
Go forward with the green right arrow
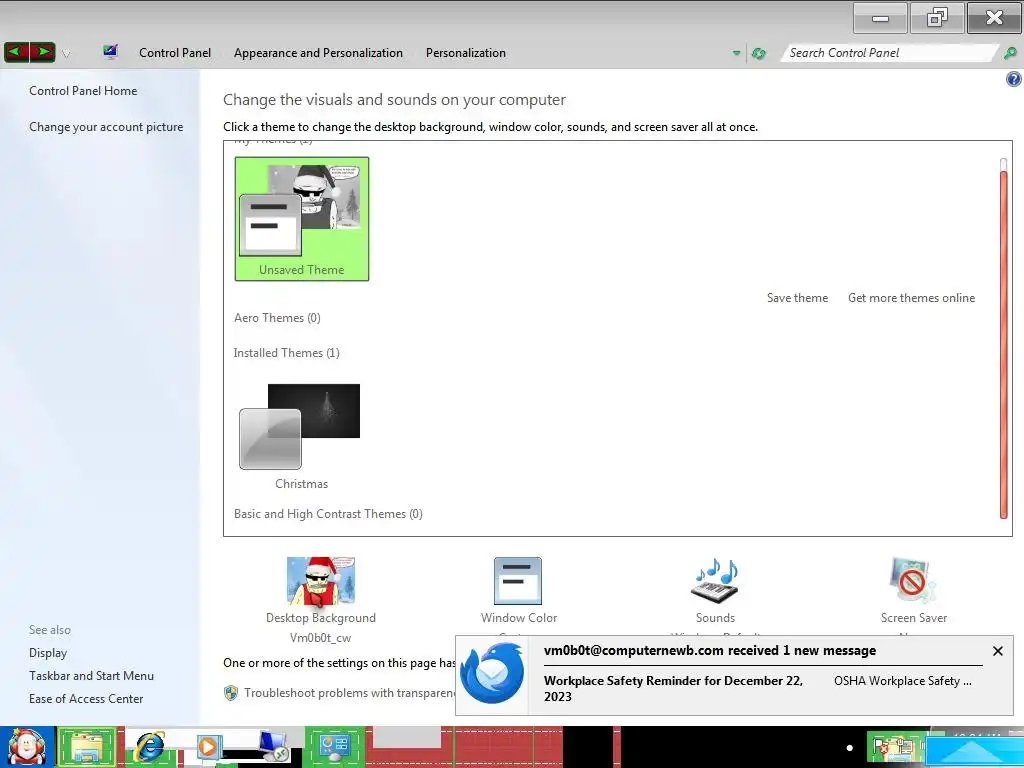pyautogui.click(x=42, y=52)
